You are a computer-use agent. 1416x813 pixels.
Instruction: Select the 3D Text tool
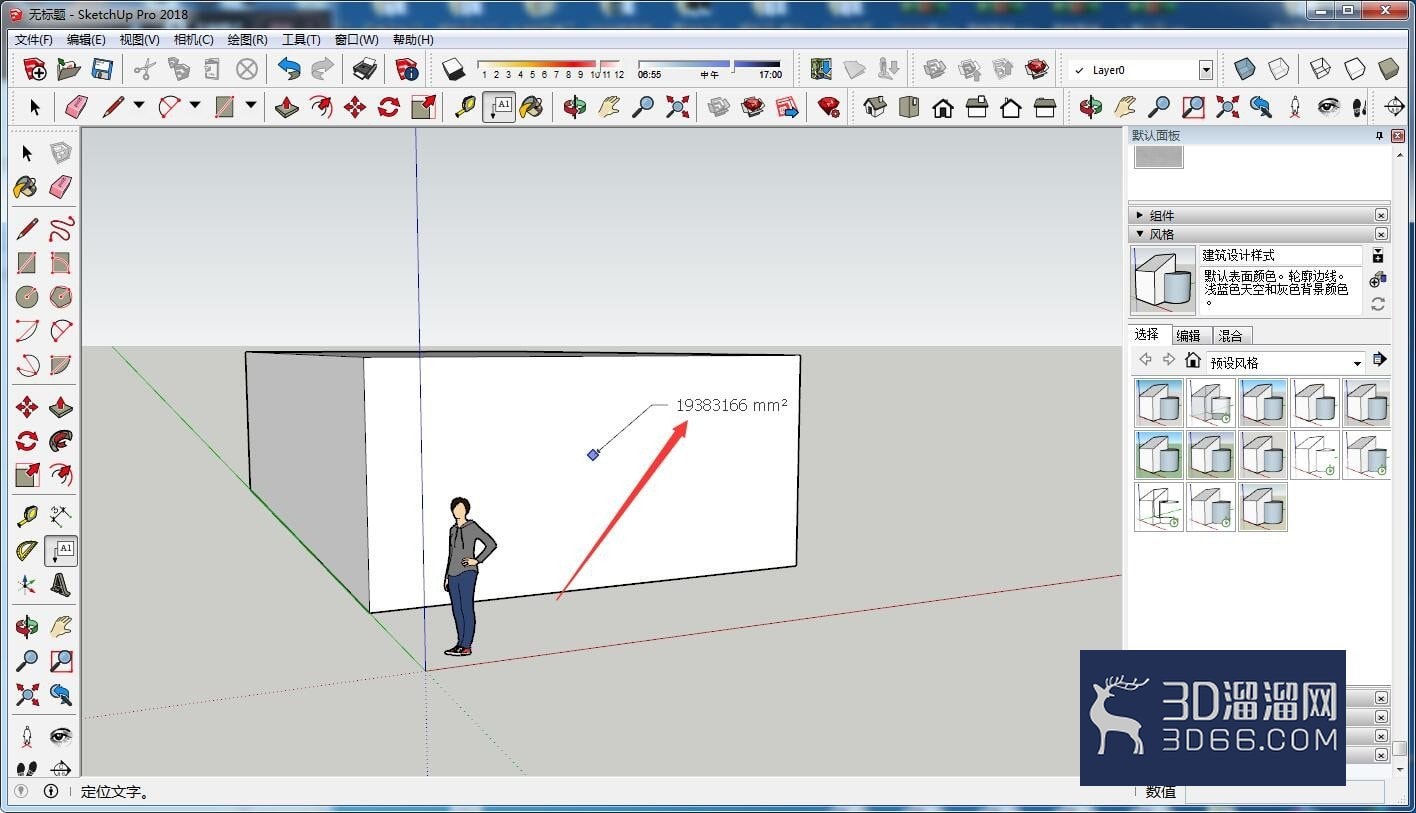point(61,585)
